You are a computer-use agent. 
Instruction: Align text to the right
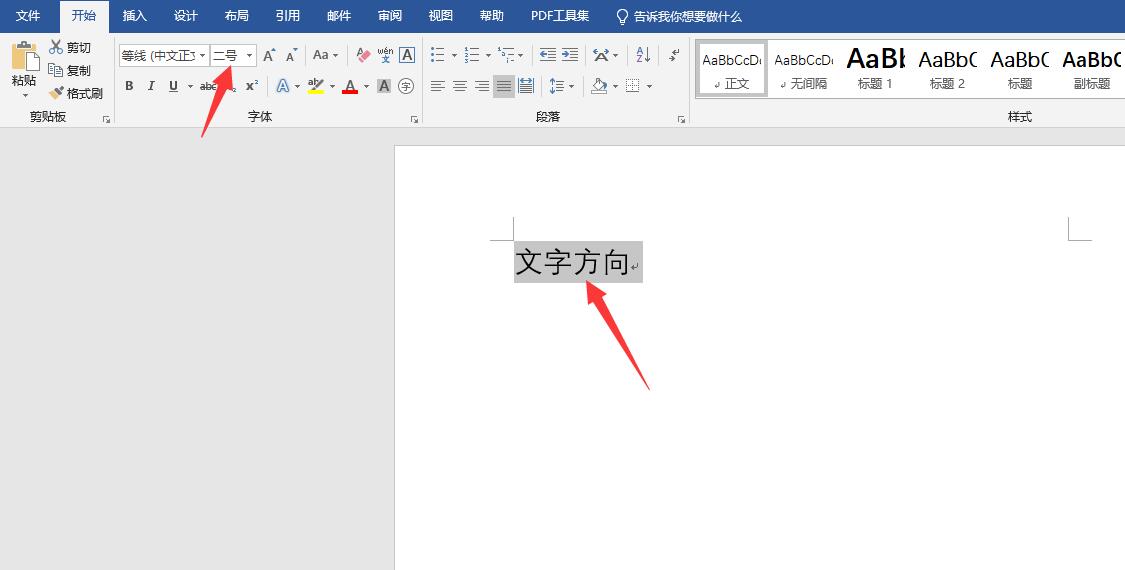482,86
